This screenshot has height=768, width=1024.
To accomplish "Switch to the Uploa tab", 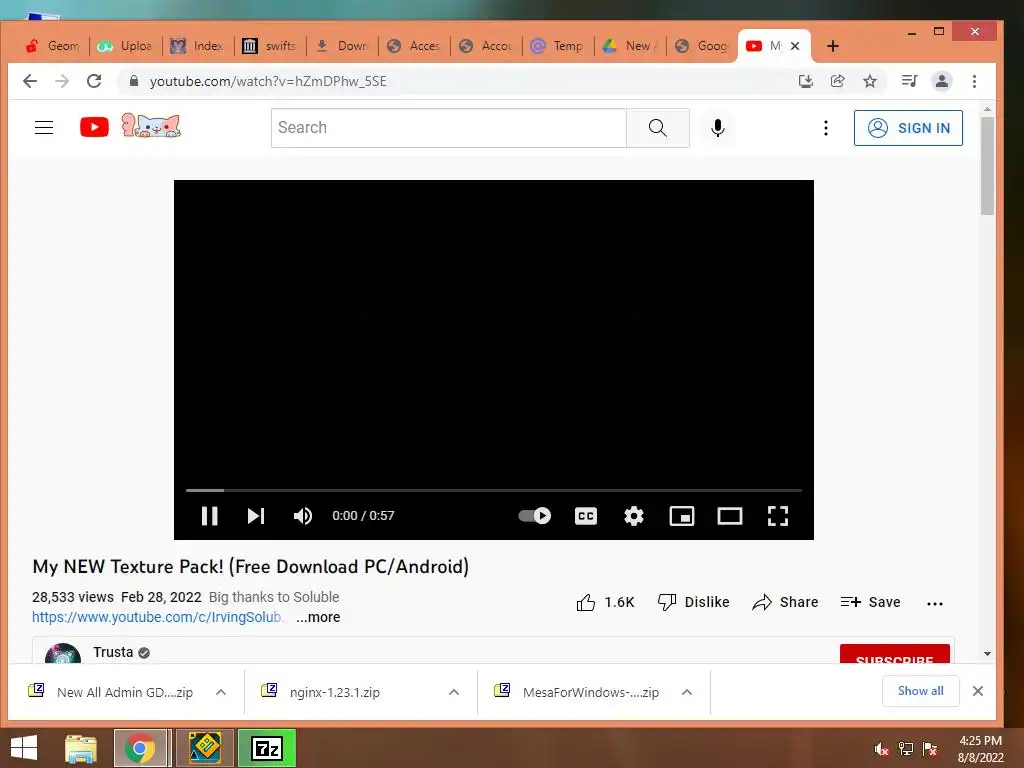I will (x=124, y=46).
